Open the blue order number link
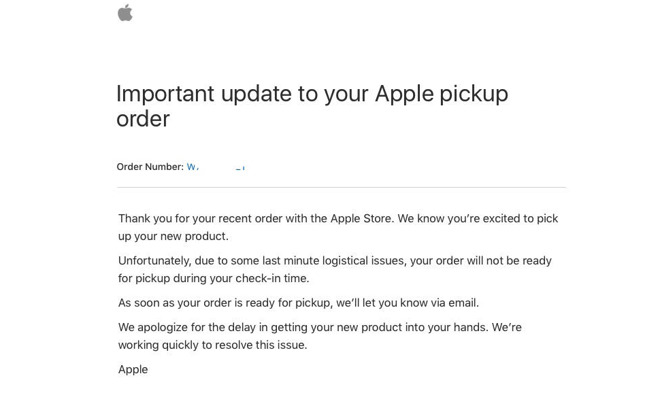 216,167
